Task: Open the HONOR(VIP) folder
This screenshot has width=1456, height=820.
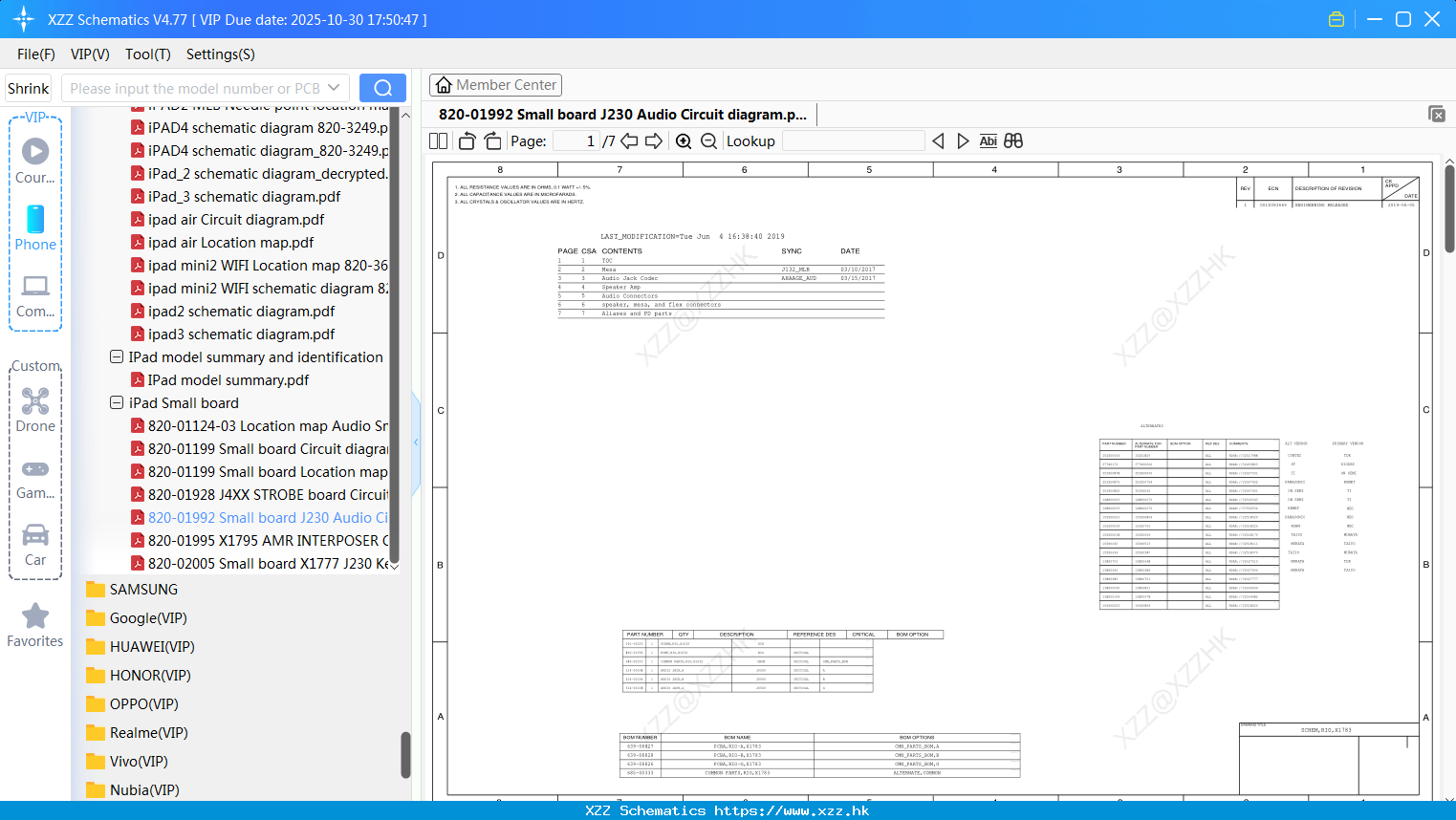Action: 139,675
